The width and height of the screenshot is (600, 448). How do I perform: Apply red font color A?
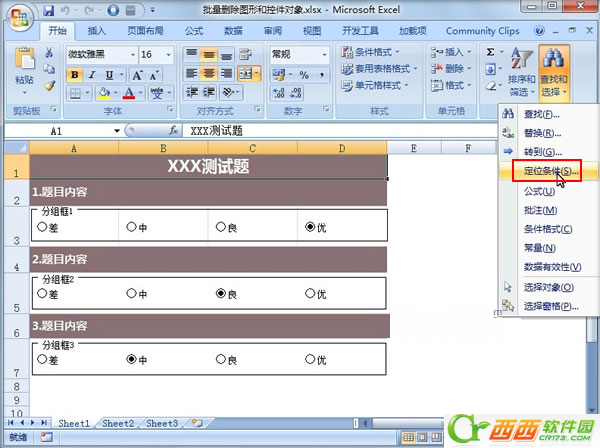pyautogui.click(x=129, y=93)
